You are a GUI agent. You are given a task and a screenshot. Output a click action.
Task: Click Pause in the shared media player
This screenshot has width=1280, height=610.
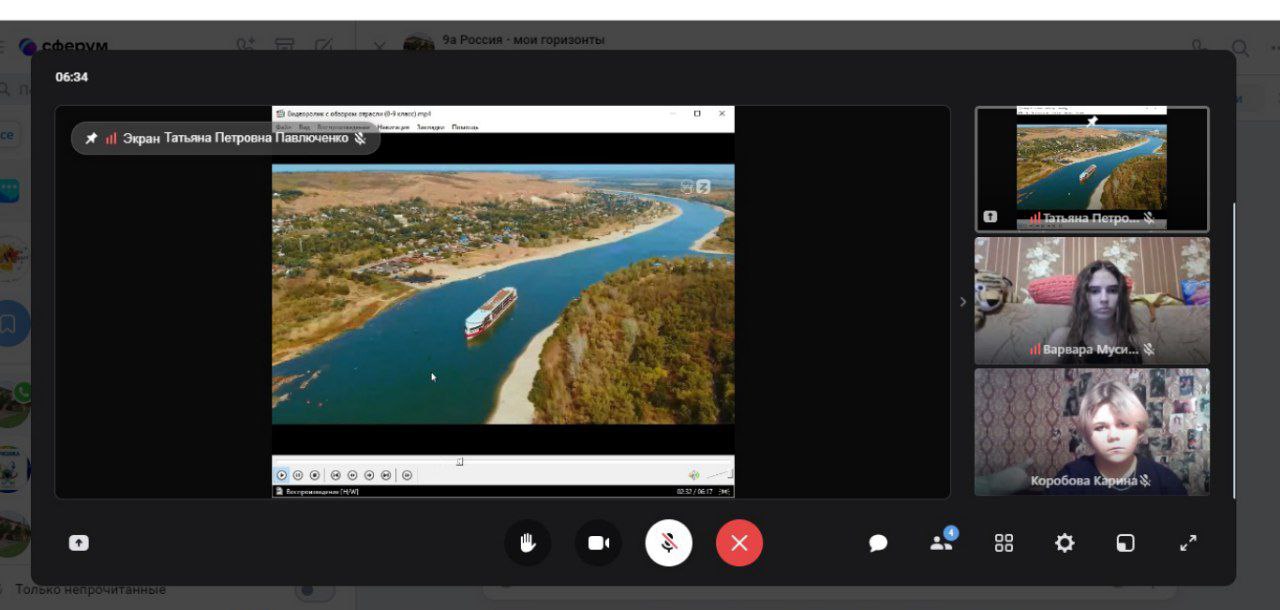[x=298, y=475]
